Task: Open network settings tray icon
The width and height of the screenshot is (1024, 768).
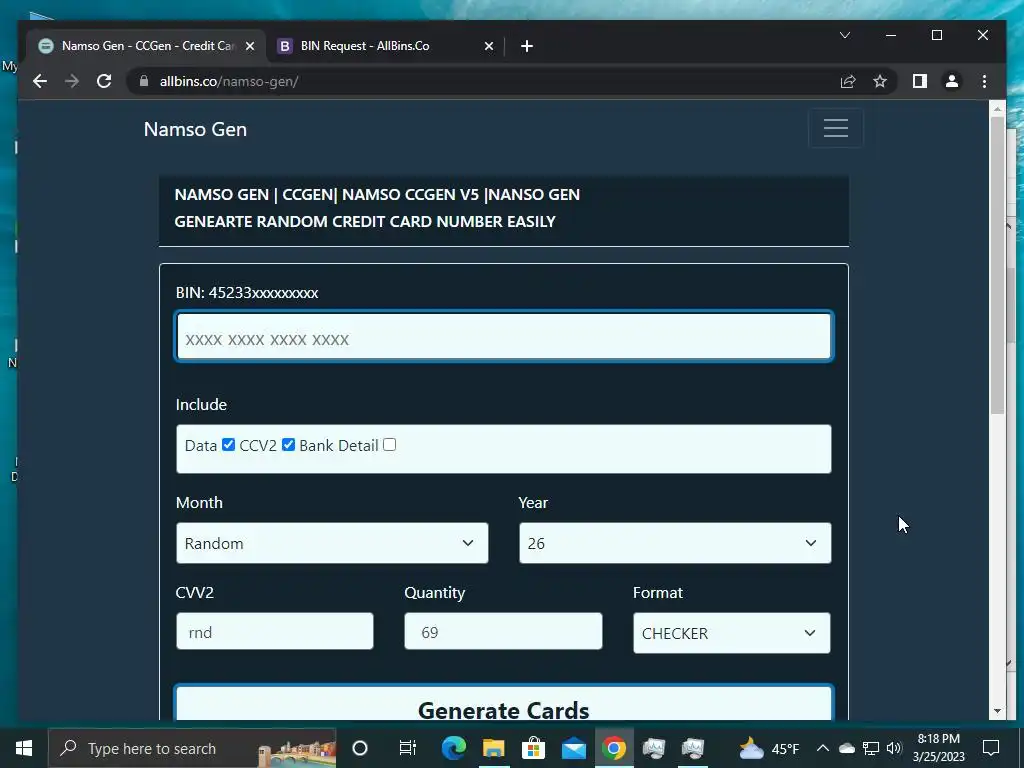Action: pos(871,748)
